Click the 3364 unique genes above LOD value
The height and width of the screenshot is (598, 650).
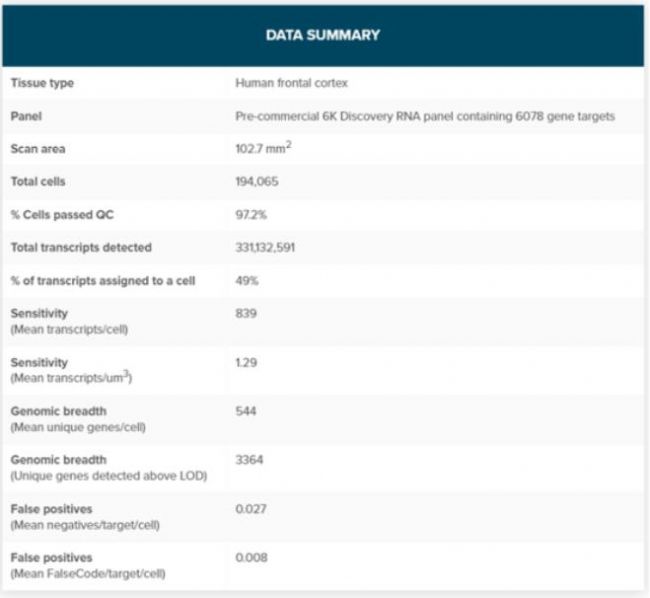[x=249, y=459]
